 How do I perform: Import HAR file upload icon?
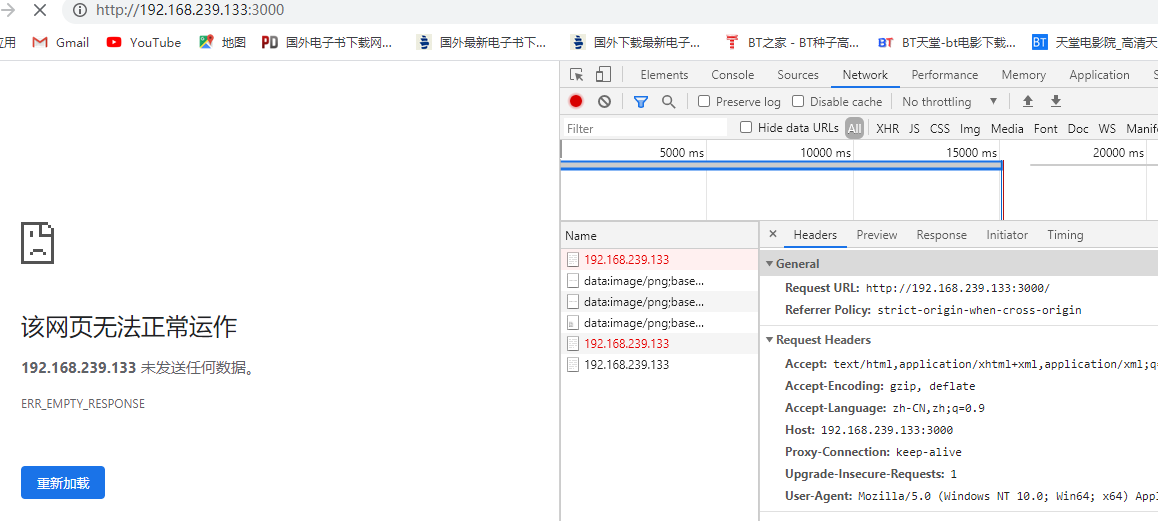[1027, 101]
